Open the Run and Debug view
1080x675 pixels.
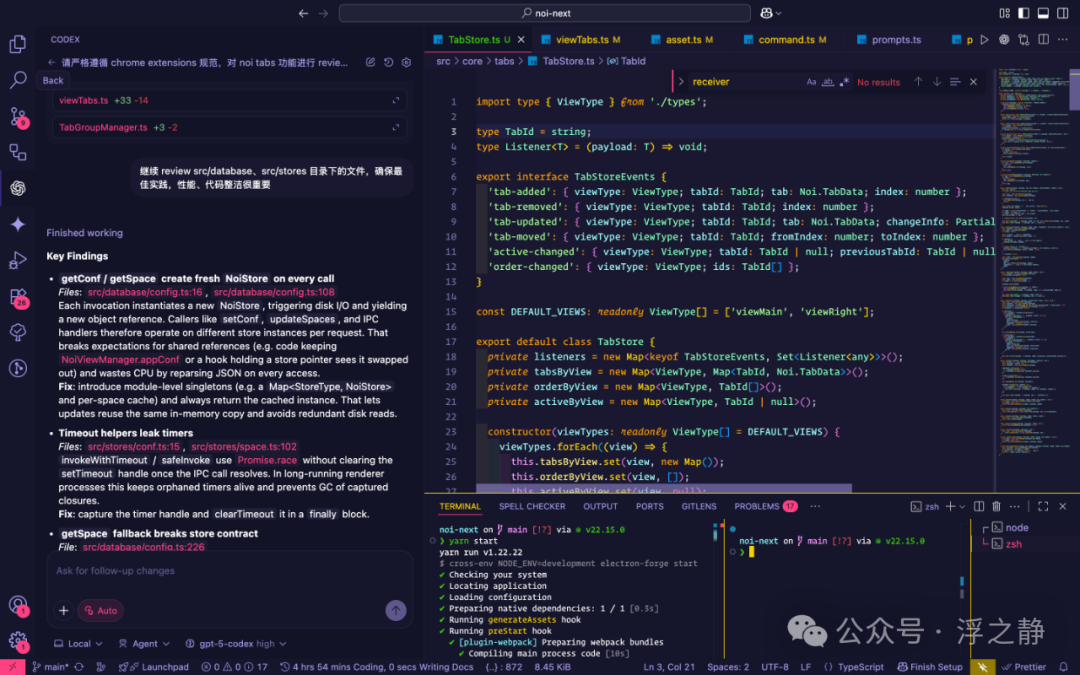(18, 260)
